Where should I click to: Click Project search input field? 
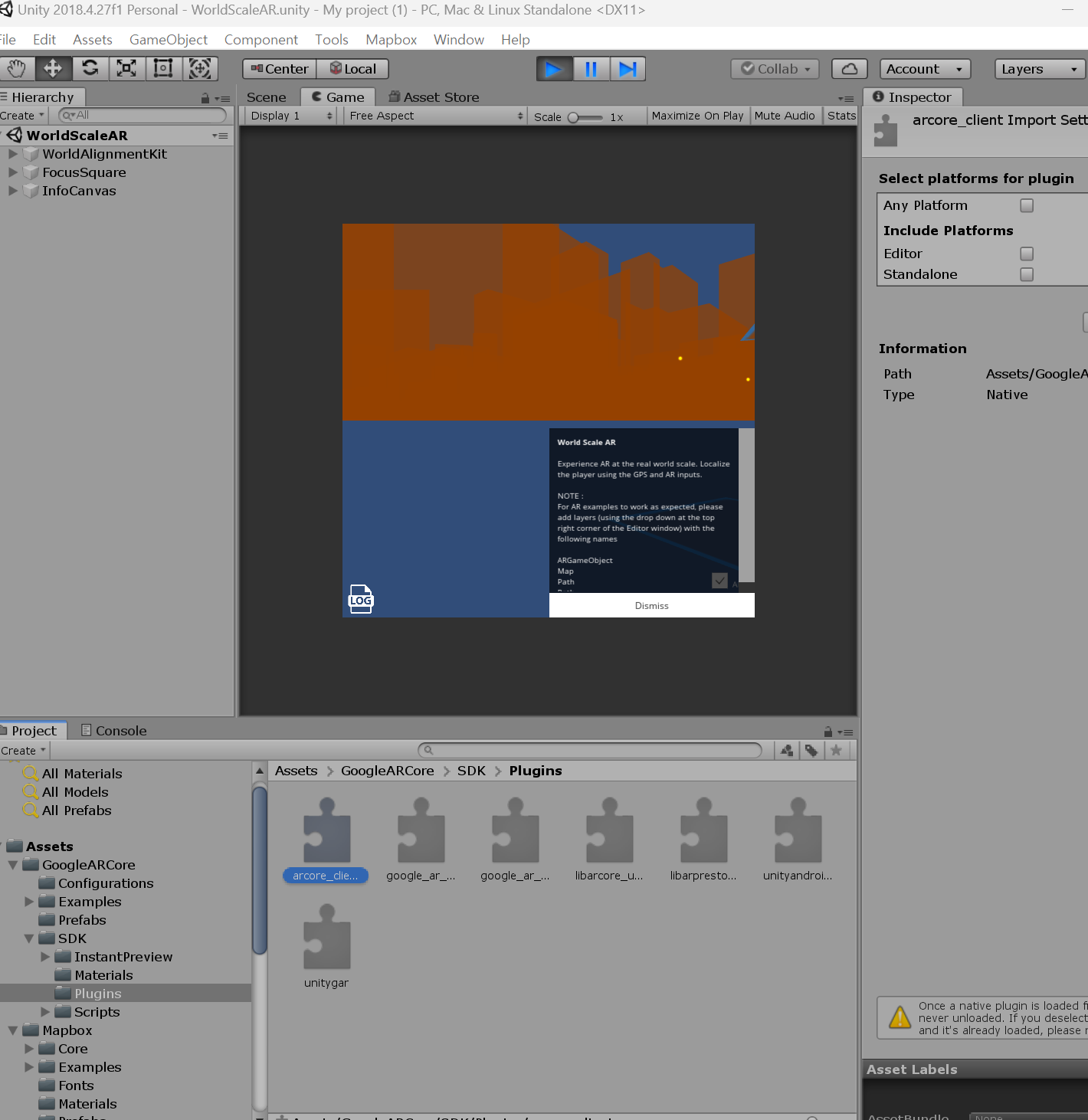(590, 750)
